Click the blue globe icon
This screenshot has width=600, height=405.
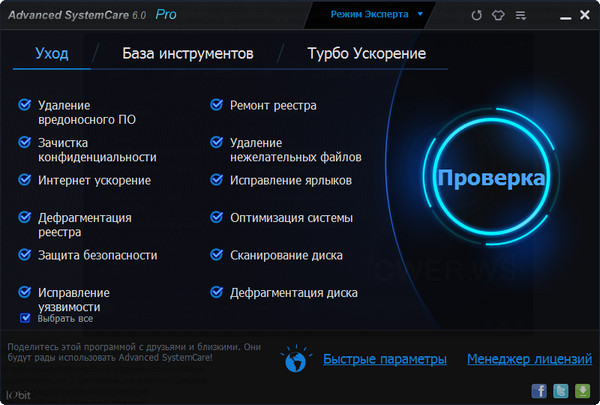tap(296, 358)
